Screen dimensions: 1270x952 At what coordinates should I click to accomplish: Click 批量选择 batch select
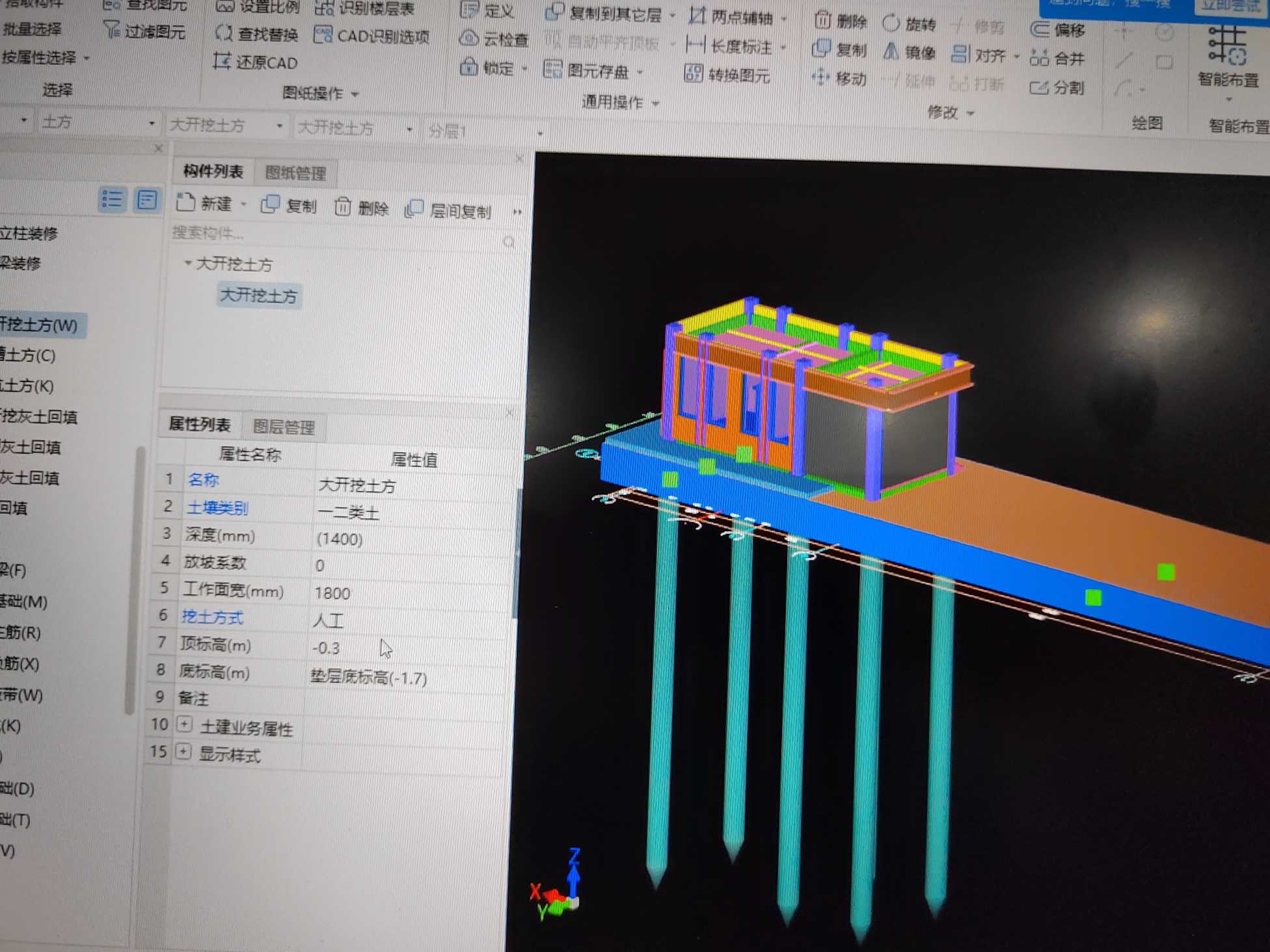click(31, 29)
